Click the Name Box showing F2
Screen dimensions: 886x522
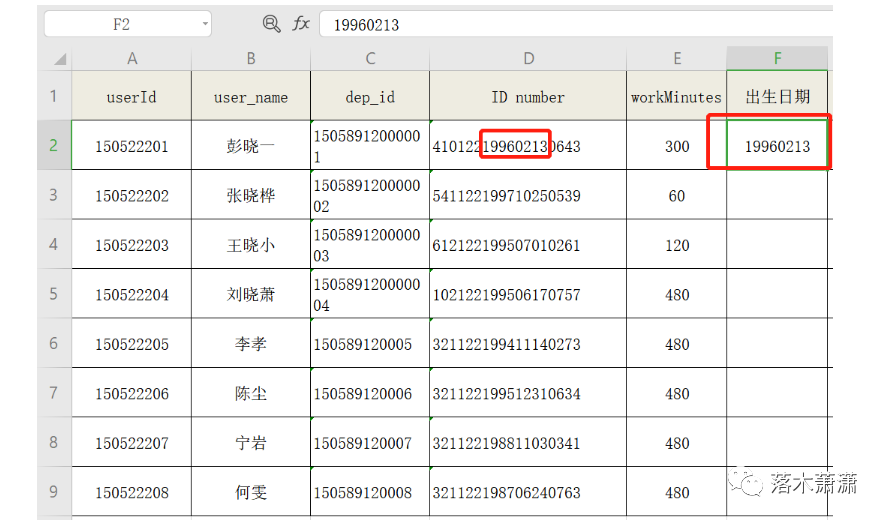tap(128, 24)
